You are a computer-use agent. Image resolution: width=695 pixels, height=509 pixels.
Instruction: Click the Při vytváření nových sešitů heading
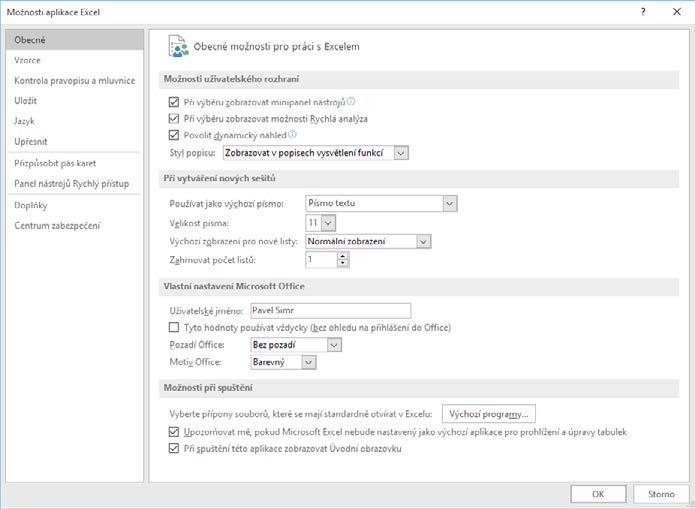pos(219,178)
